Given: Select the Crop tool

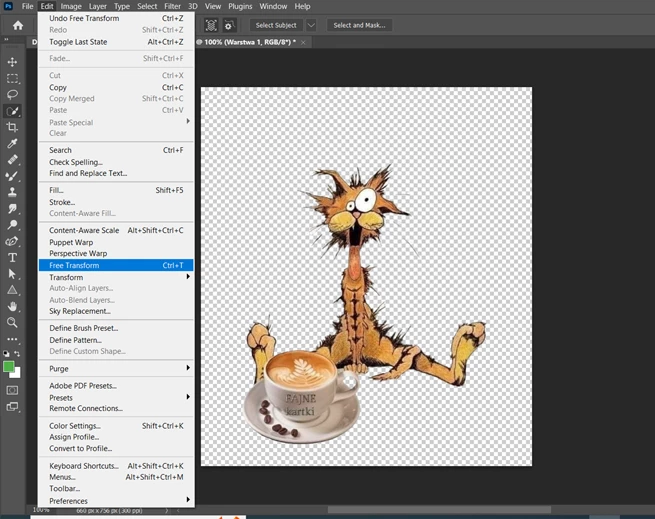Looking at the screenshot, I should [x=12, y=127].
